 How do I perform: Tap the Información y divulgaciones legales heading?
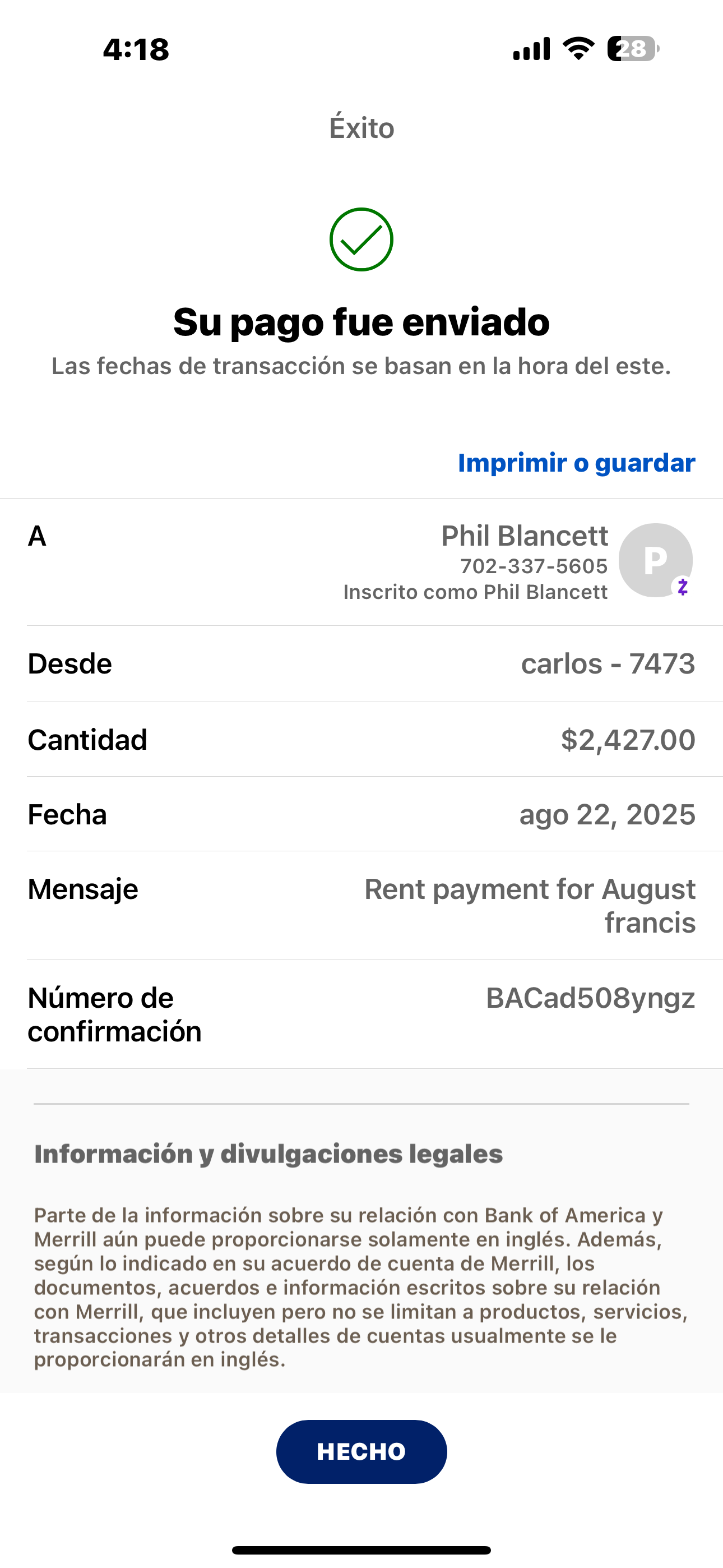(x=268, y=1154)
